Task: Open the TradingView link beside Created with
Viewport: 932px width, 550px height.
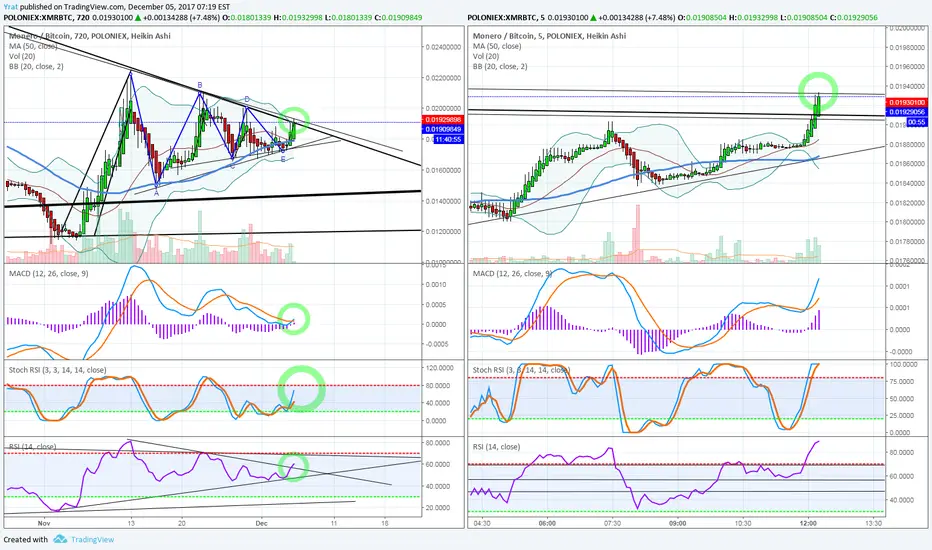Action: pos(92,539)
